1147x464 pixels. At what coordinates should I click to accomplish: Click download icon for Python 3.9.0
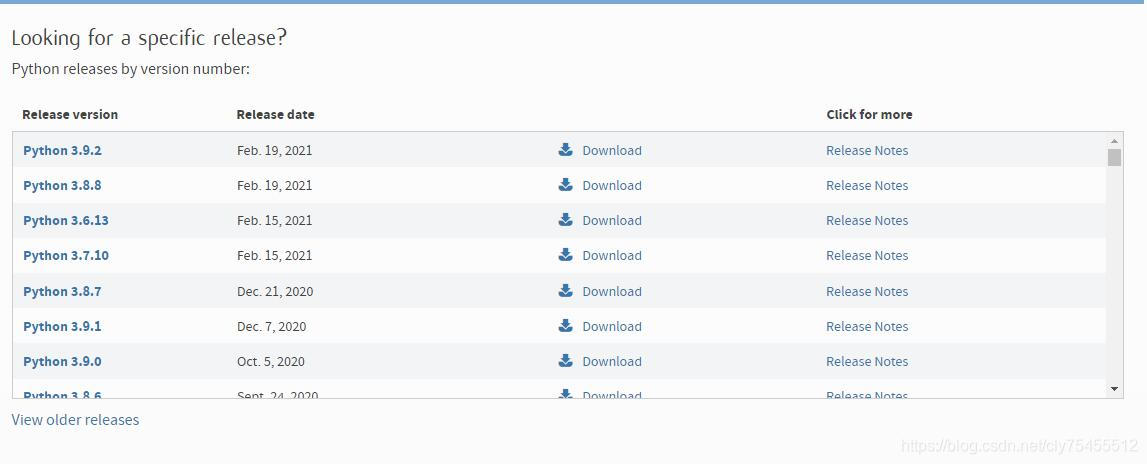click(x=565, y=362)
